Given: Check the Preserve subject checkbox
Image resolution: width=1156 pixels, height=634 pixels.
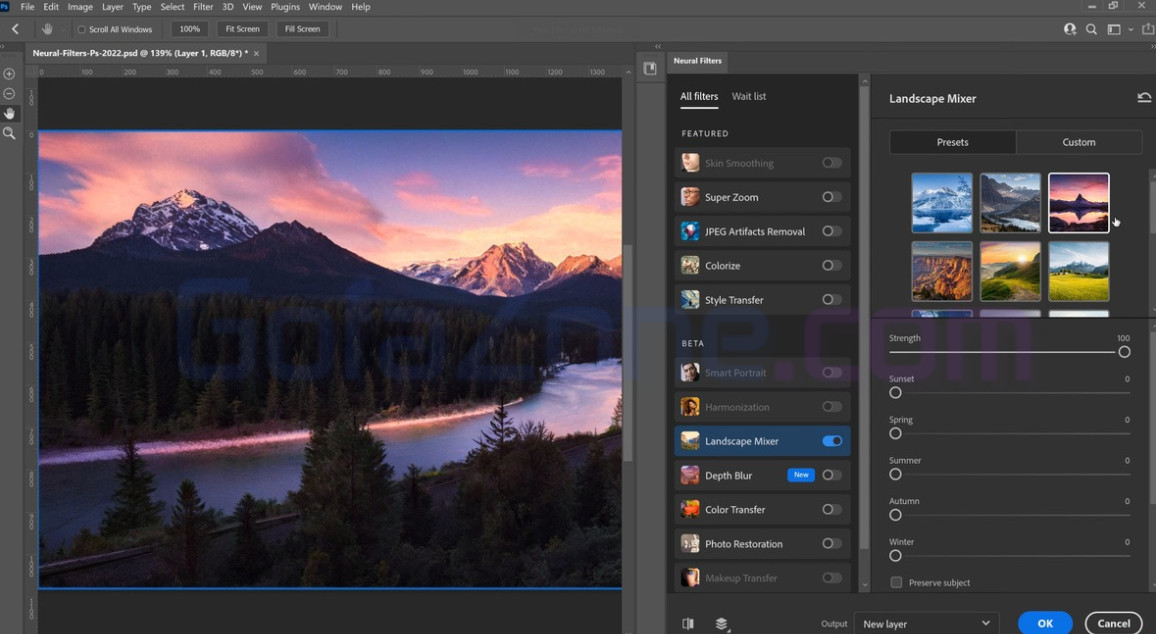Looking at the screenshot, I should coord(896,582).
